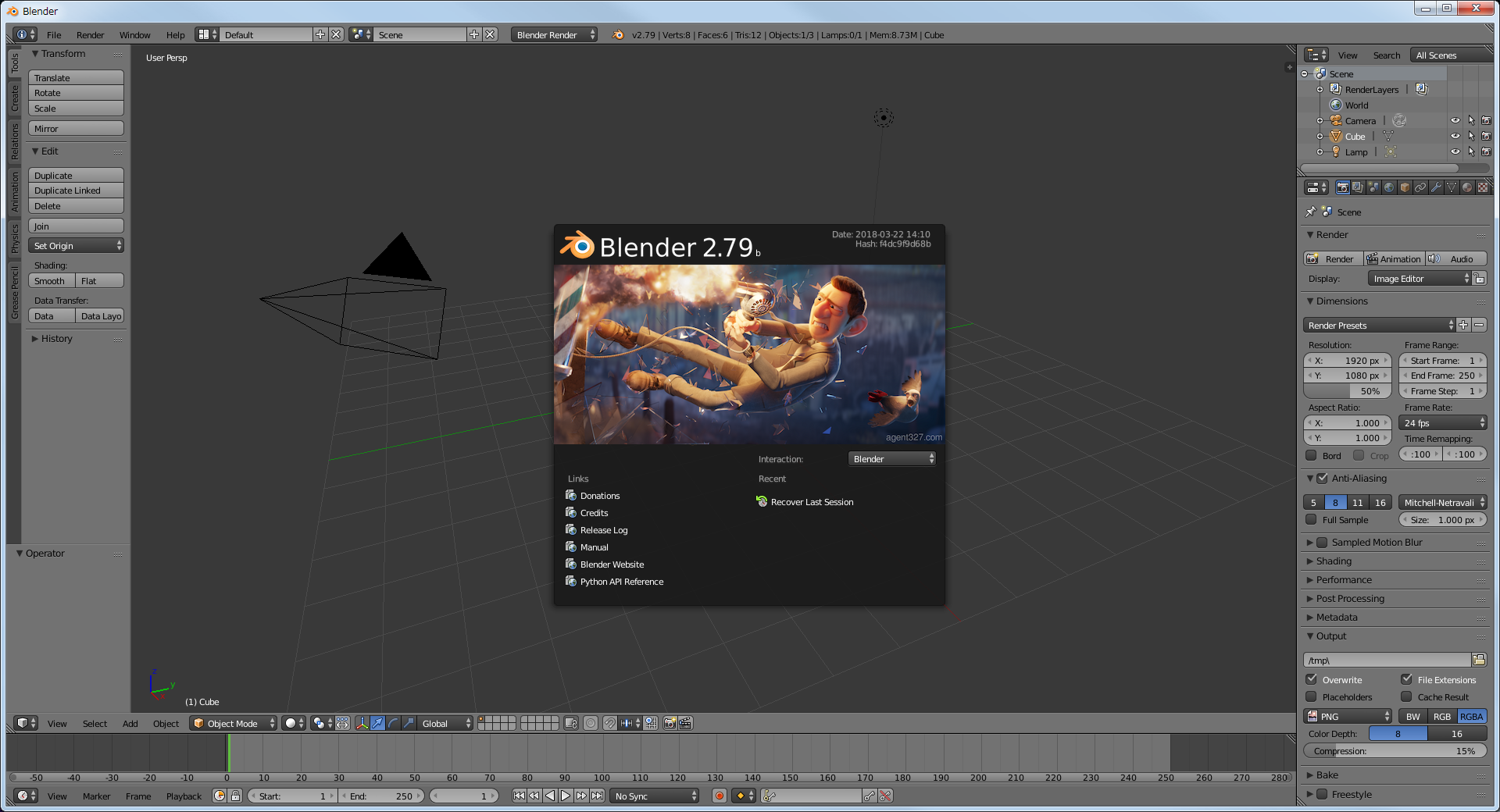Click the Recover Last Session icon
Image resolution: width=1500 pixels, height=812 pixels.
point(762,501)
